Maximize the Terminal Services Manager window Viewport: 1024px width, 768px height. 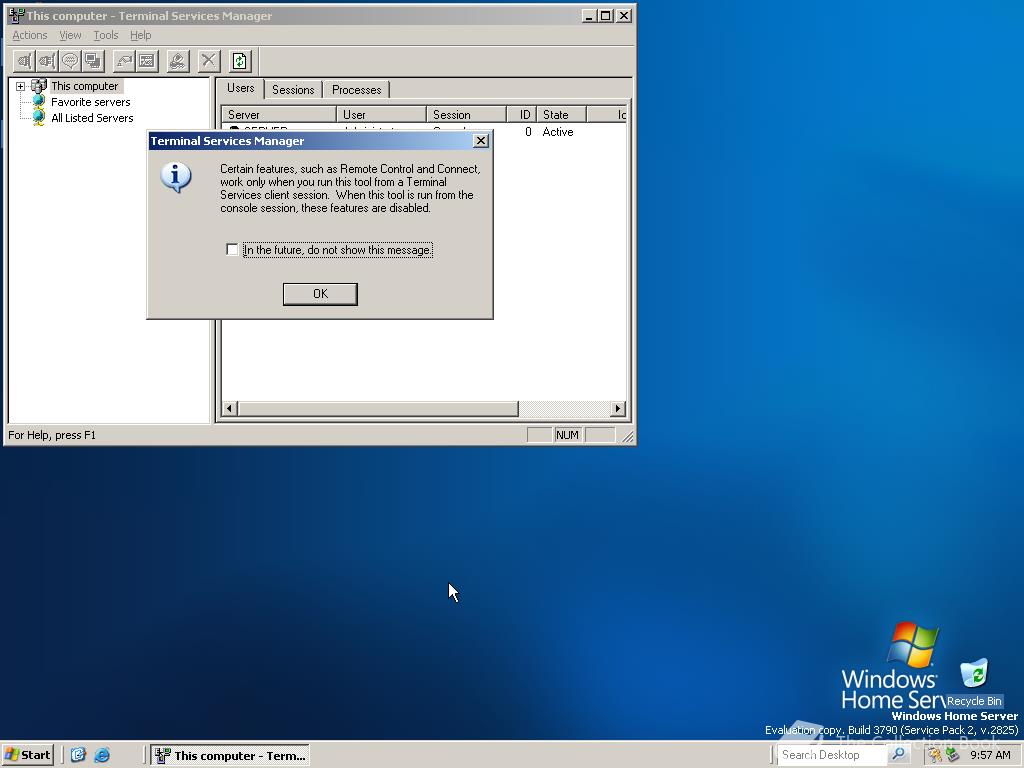(606, 16)
